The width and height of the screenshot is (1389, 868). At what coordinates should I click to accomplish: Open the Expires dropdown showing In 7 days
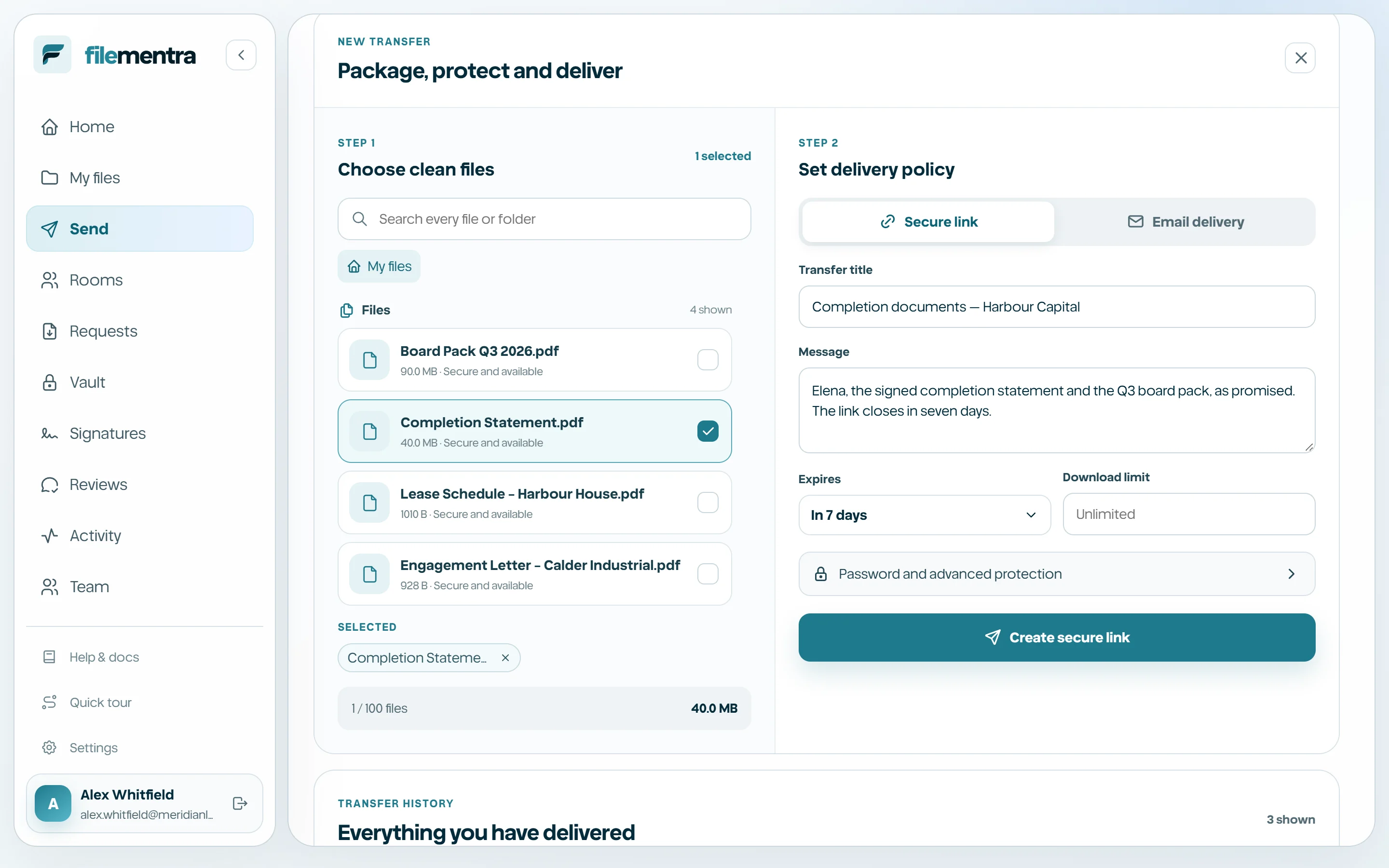pyautogui.click(x=924, y=515)
